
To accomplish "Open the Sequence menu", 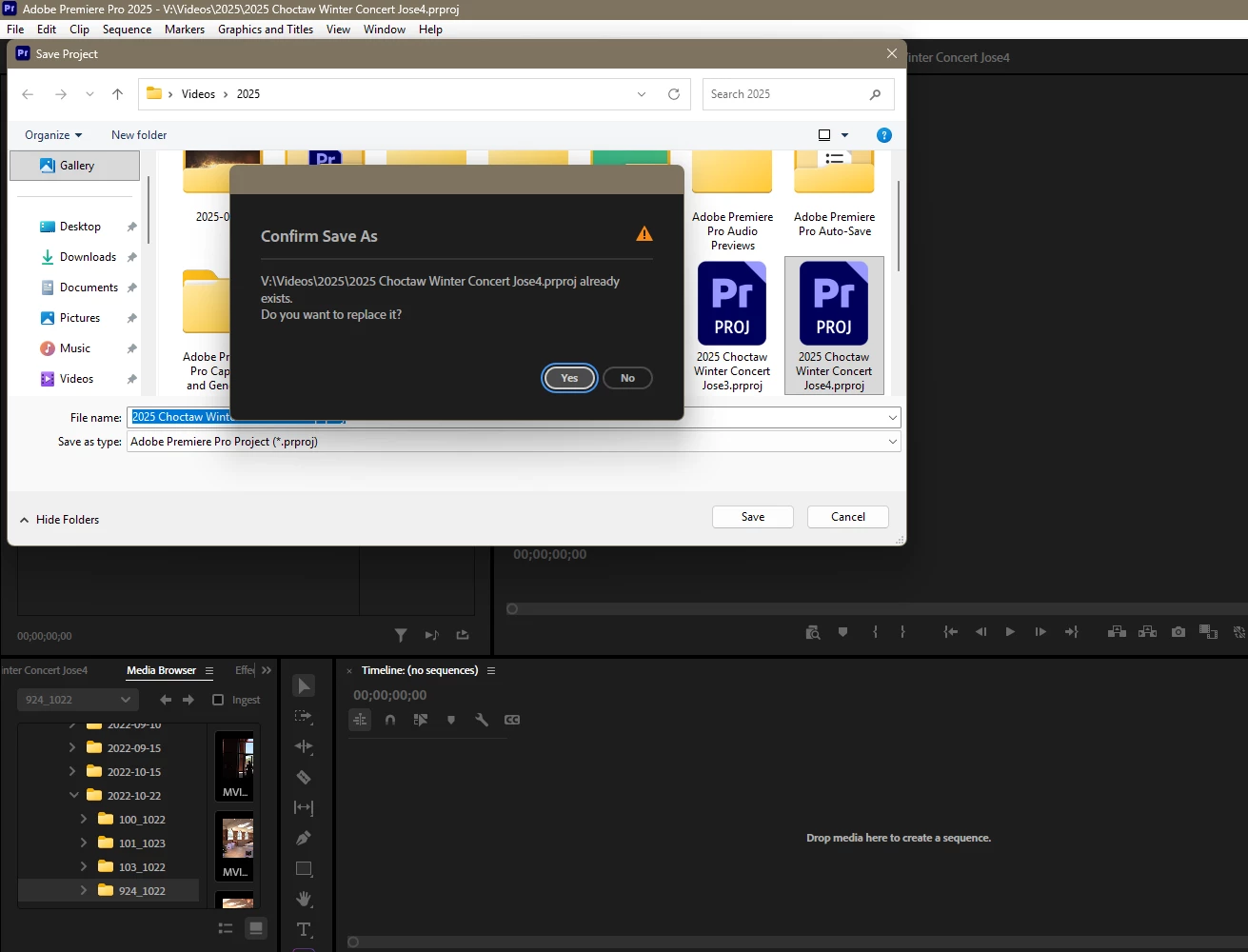I will click(x=127, y=30).
